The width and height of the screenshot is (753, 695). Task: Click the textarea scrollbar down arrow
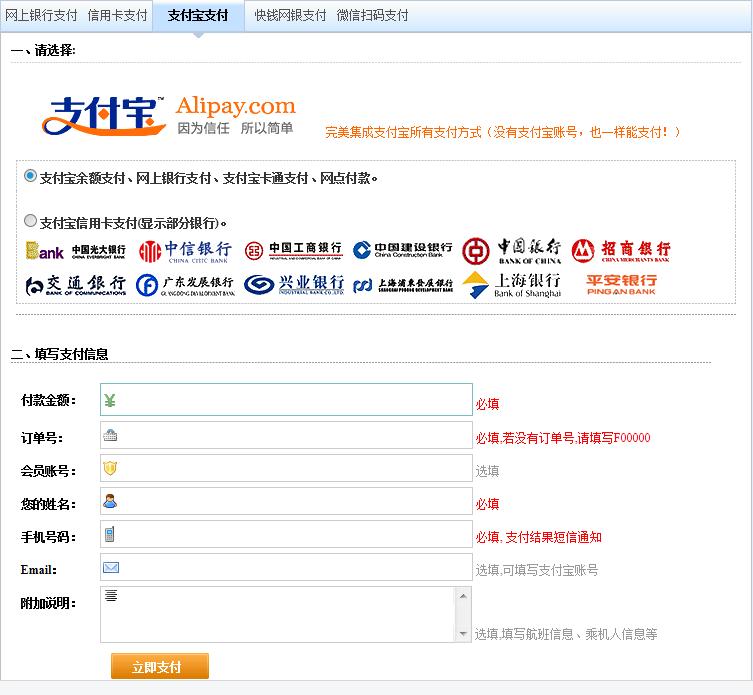[x=463, y=634]
